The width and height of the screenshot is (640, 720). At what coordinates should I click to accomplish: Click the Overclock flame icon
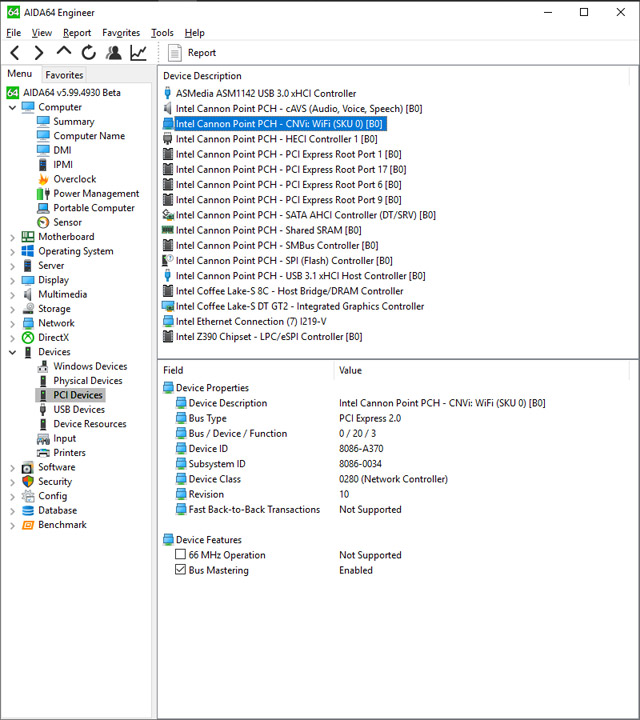point(43,179)
